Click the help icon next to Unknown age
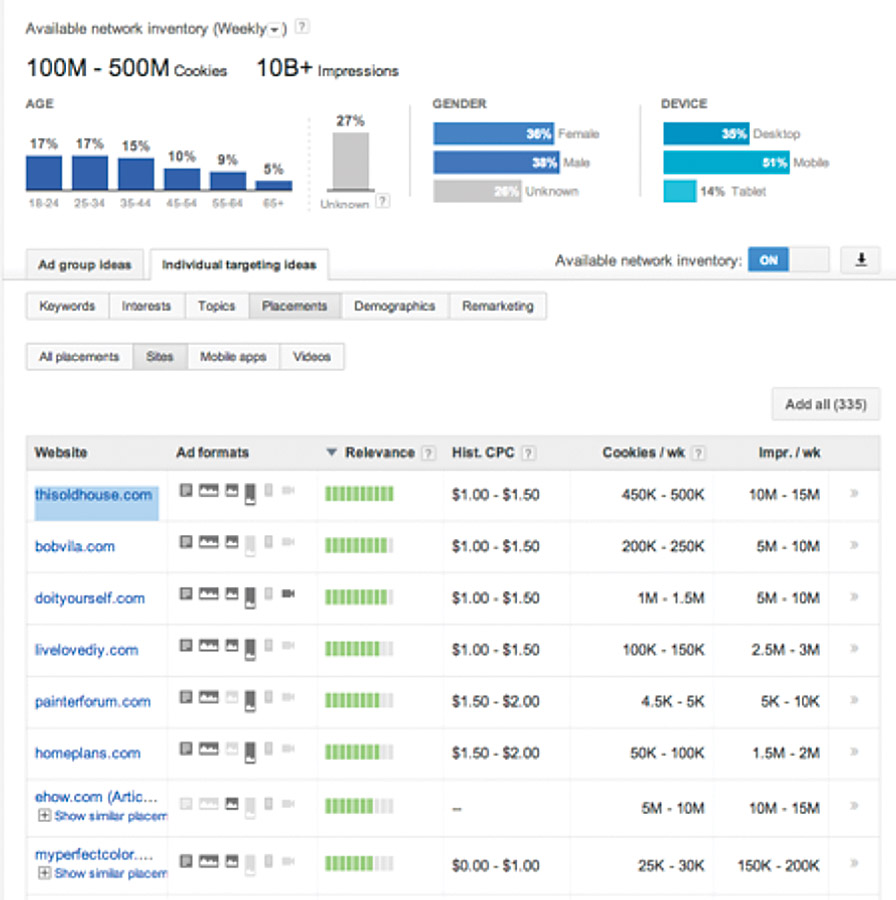 click(383, 201)
